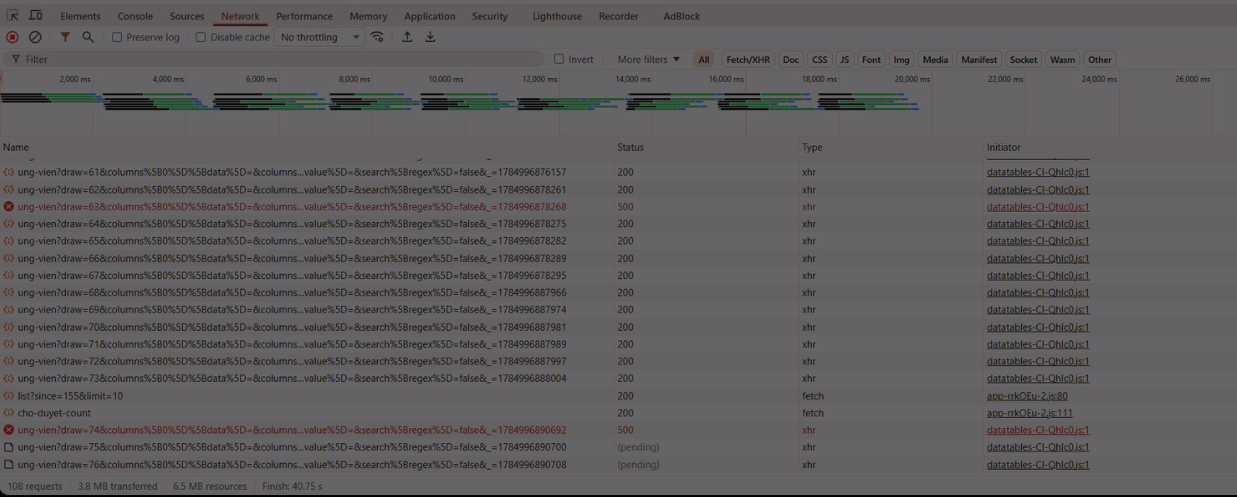Image resolution: width=1237 pixels, height=497 pixels.
Task: Open the Security tab
Action: tap(490, 16)
